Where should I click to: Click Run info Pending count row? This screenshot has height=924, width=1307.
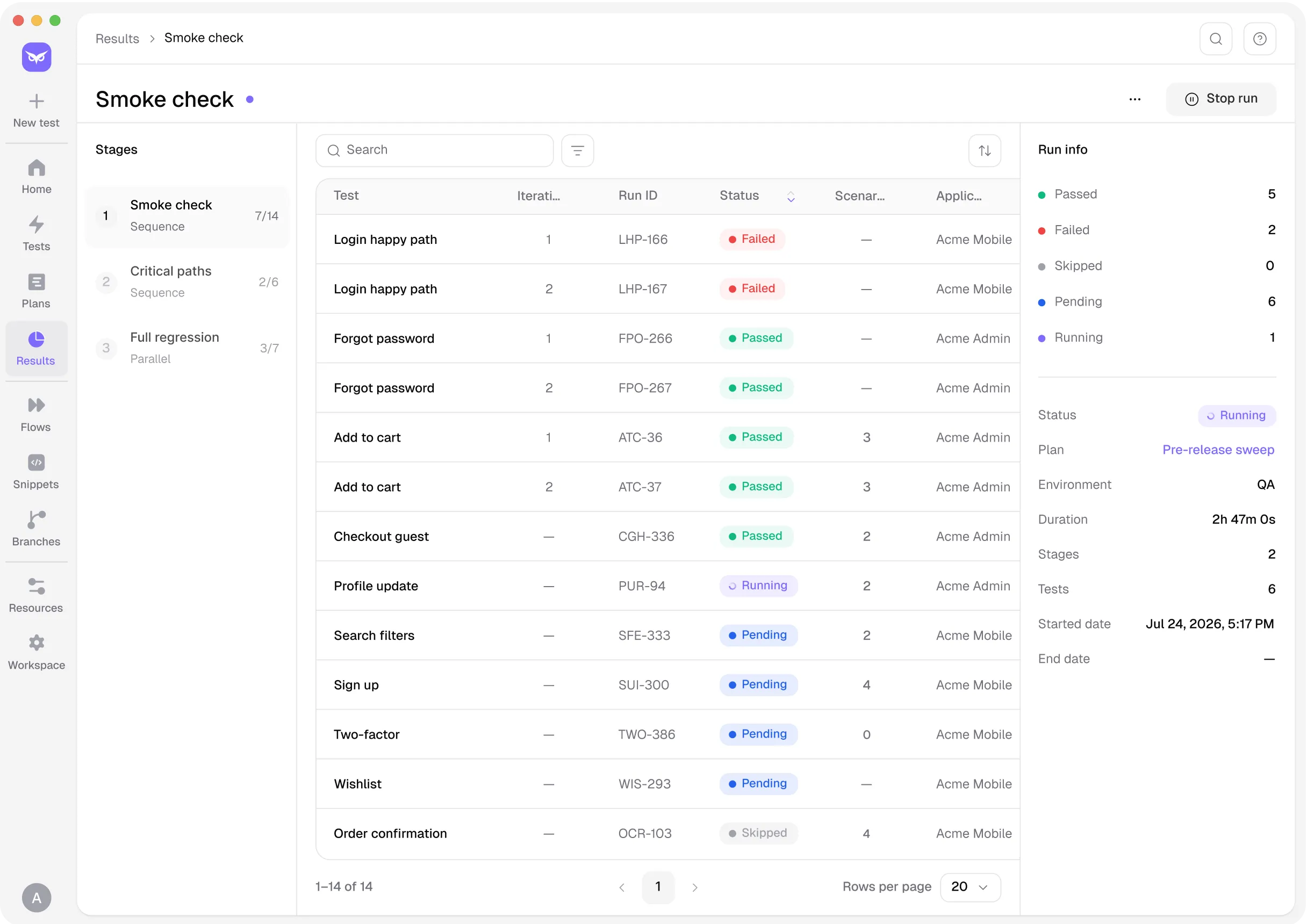click(x=1157, y=301)
